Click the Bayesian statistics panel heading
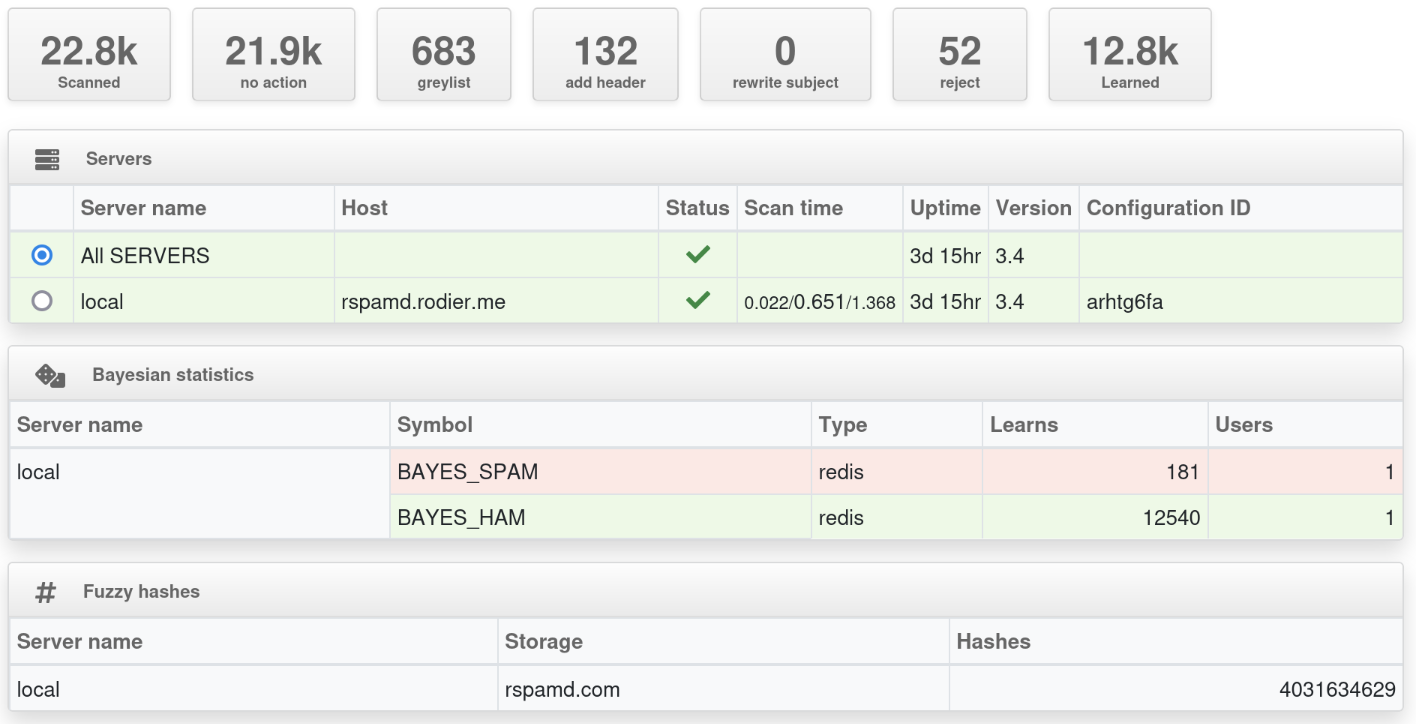Screen dimensions: 1416x724 tap(173, 375)
